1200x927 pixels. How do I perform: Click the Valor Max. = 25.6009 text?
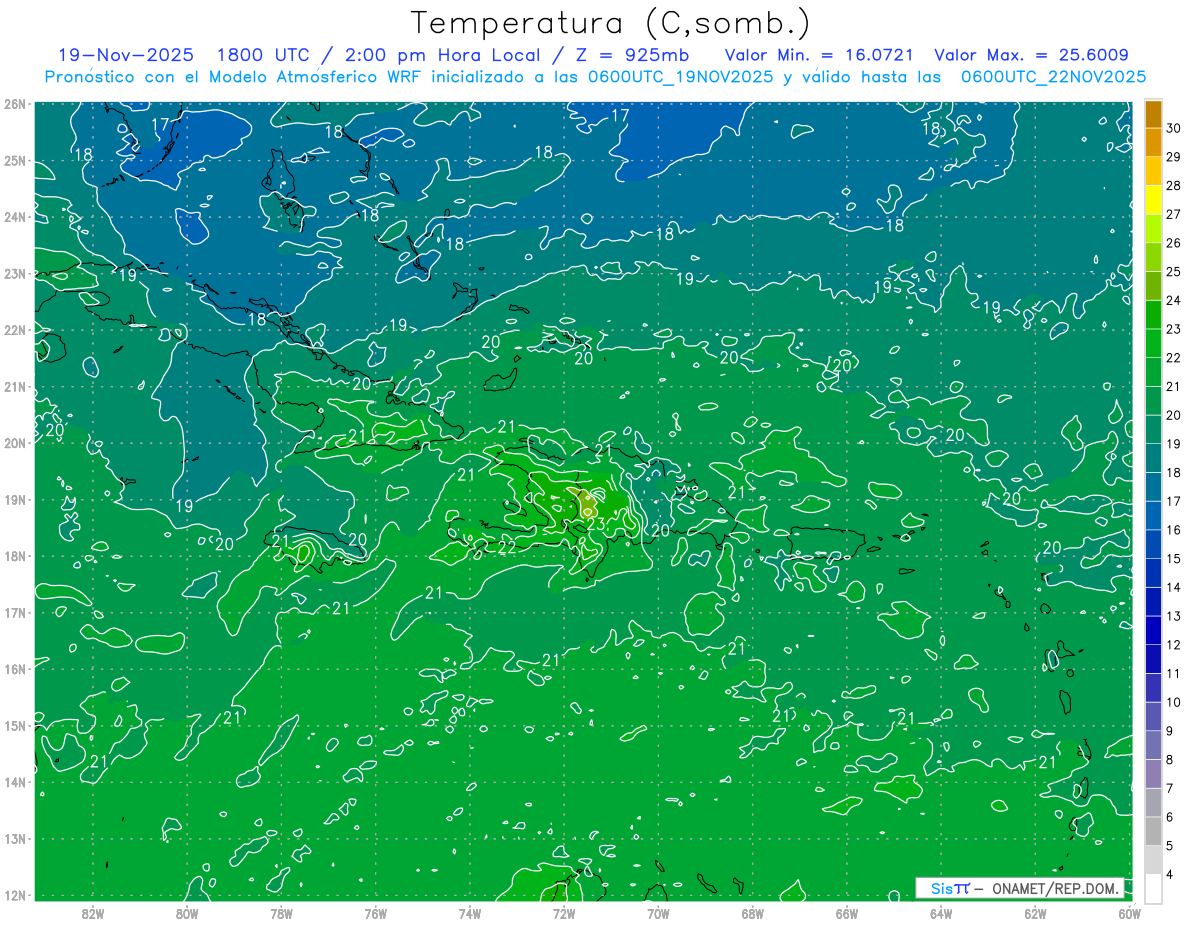[x=1031, y=55]
